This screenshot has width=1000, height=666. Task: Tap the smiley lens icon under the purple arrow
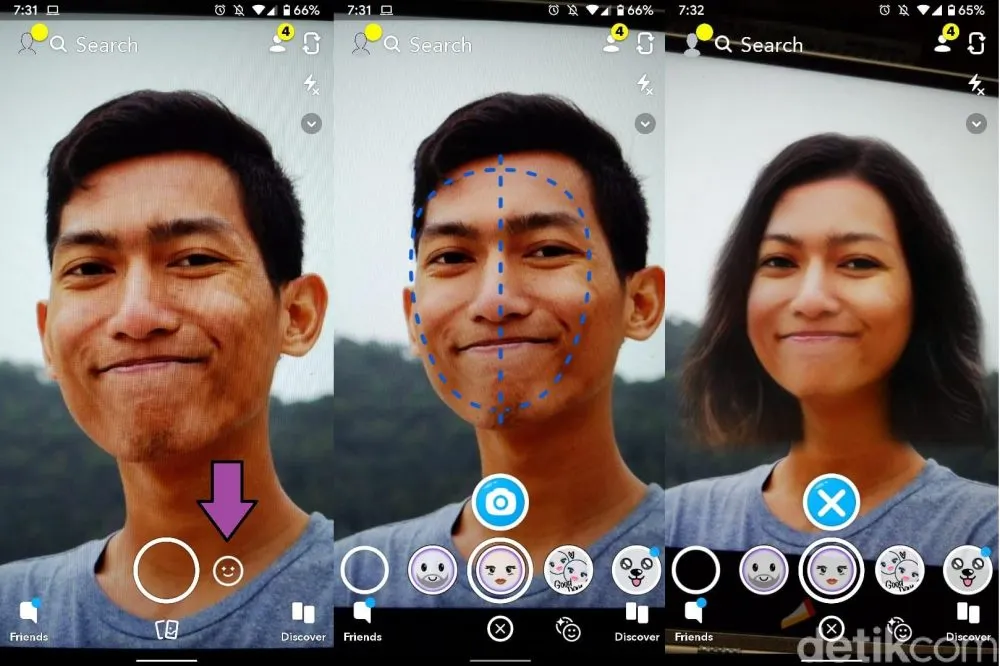click(x=228, y=571)
